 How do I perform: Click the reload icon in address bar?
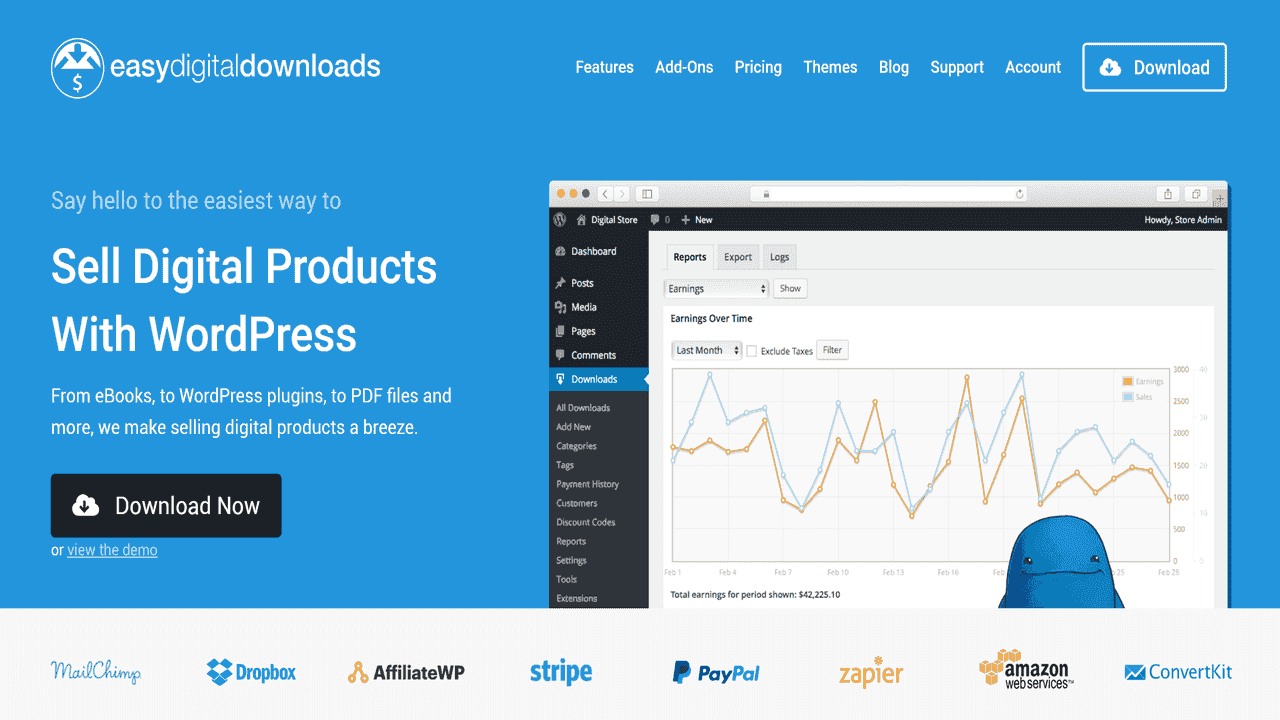click(1020, 194)
